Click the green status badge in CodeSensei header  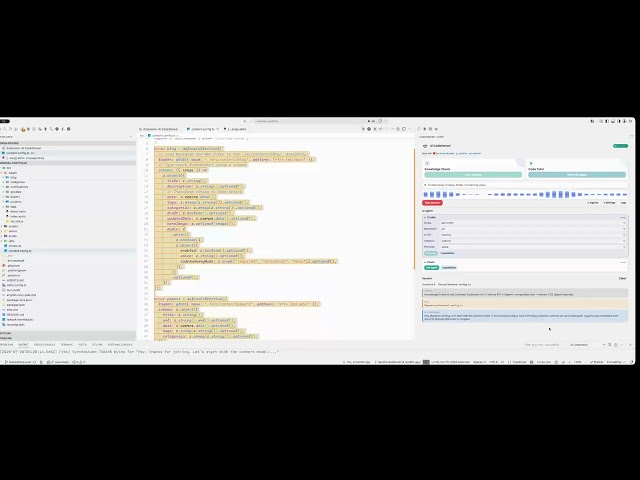click(x=620, y=146)
